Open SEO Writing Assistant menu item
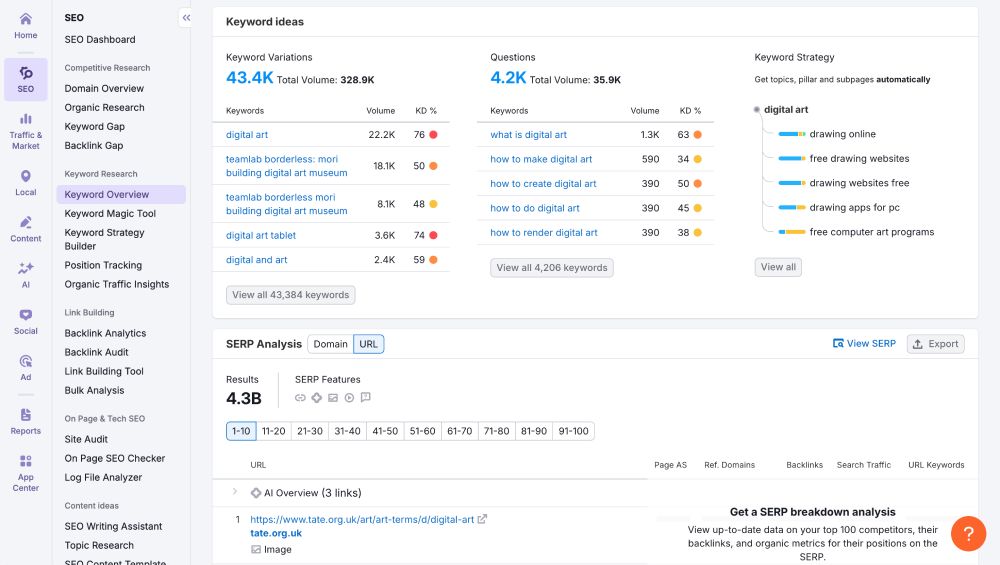 113,526
